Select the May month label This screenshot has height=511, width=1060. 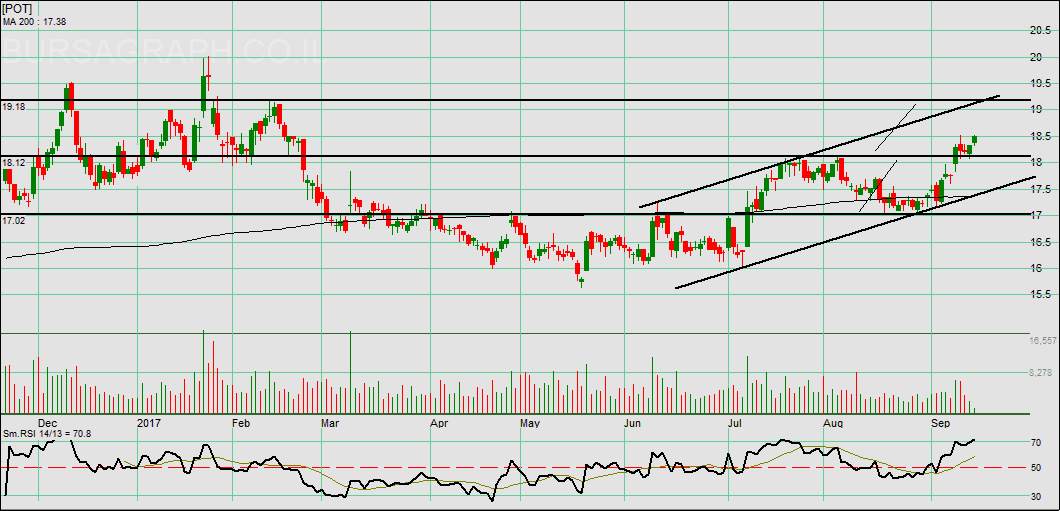point(530,423)
